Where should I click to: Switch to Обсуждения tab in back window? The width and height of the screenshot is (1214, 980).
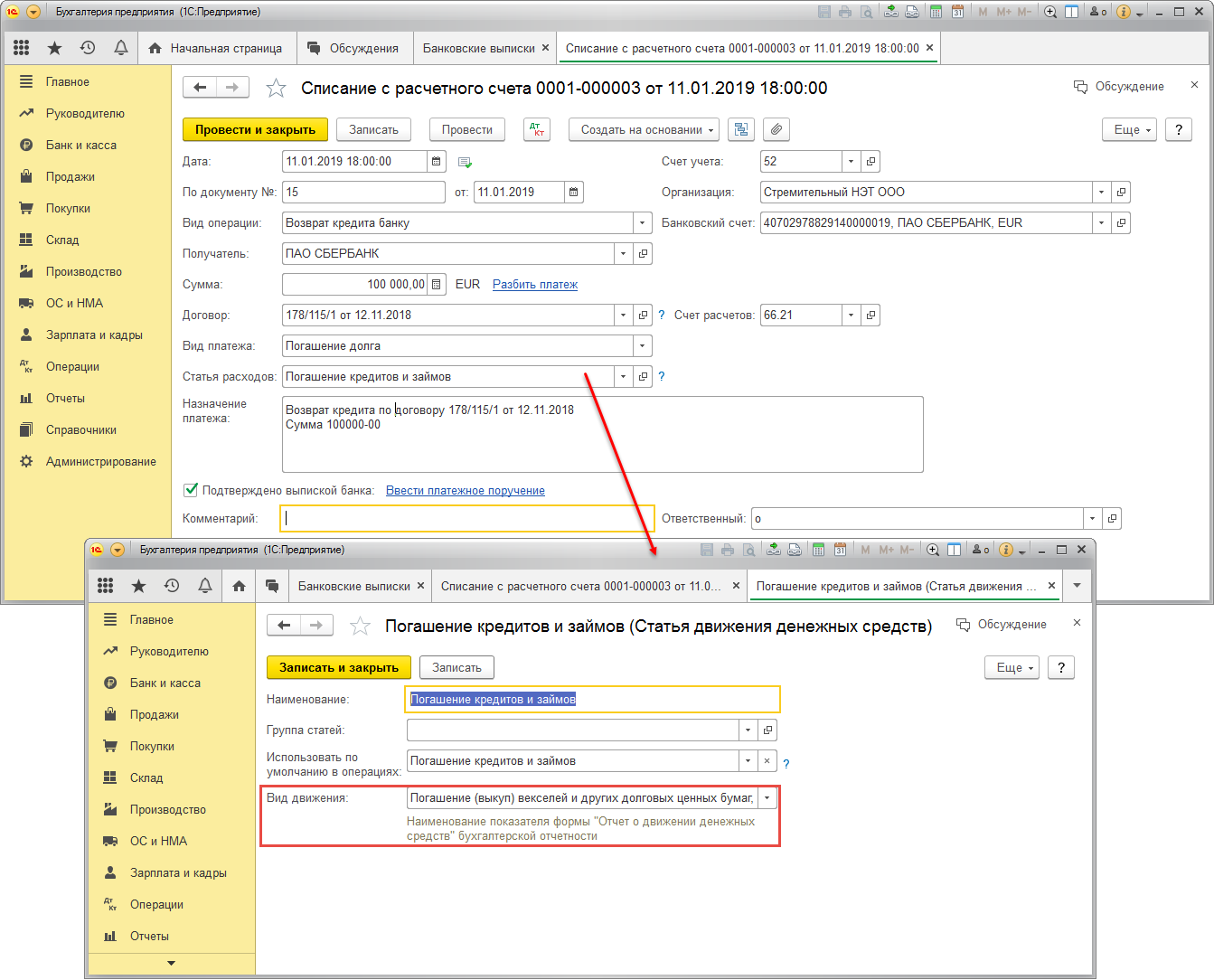click(353, 48)
